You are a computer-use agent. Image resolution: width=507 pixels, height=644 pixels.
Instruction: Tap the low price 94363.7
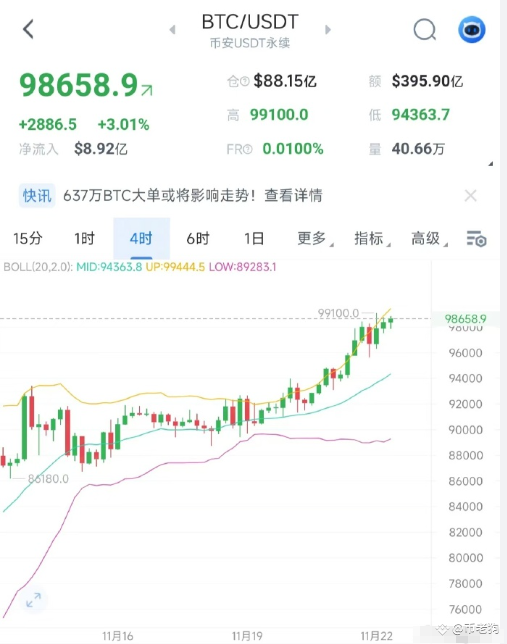pos(421,115)
